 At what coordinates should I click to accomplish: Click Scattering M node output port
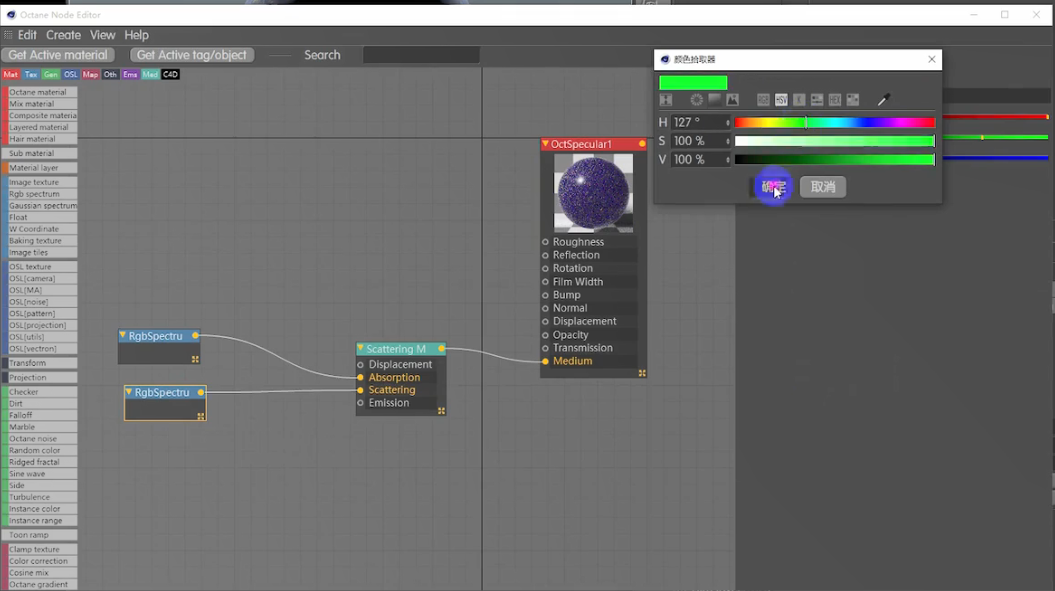pyautogui.click(x=441, y=349)
